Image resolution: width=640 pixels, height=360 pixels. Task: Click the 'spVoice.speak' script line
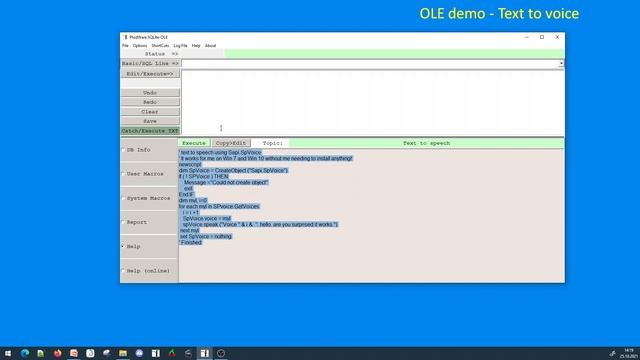[x=260, y=224]
